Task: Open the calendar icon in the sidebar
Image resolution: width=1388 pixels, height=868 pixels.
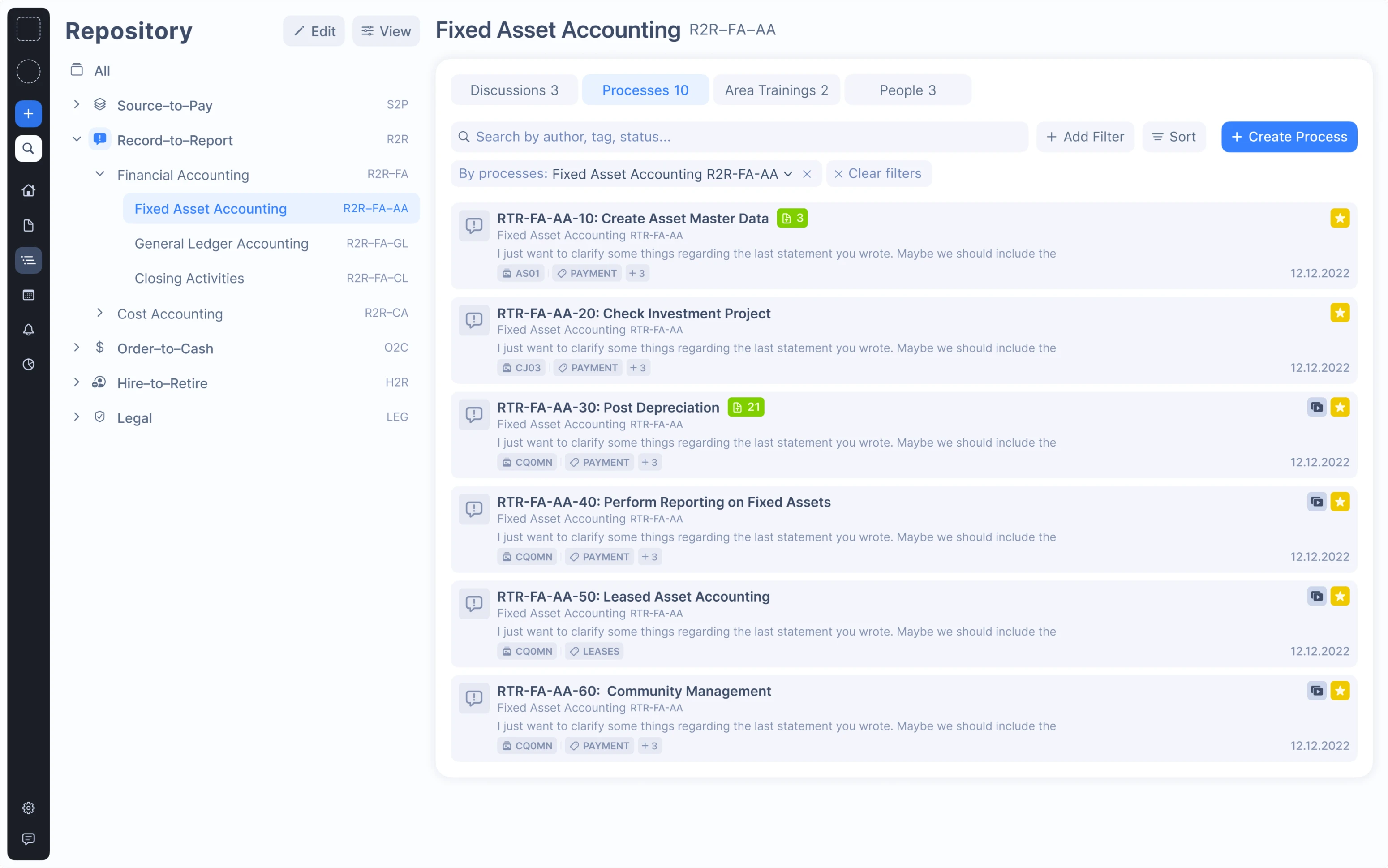Action: tap(28, 295)
